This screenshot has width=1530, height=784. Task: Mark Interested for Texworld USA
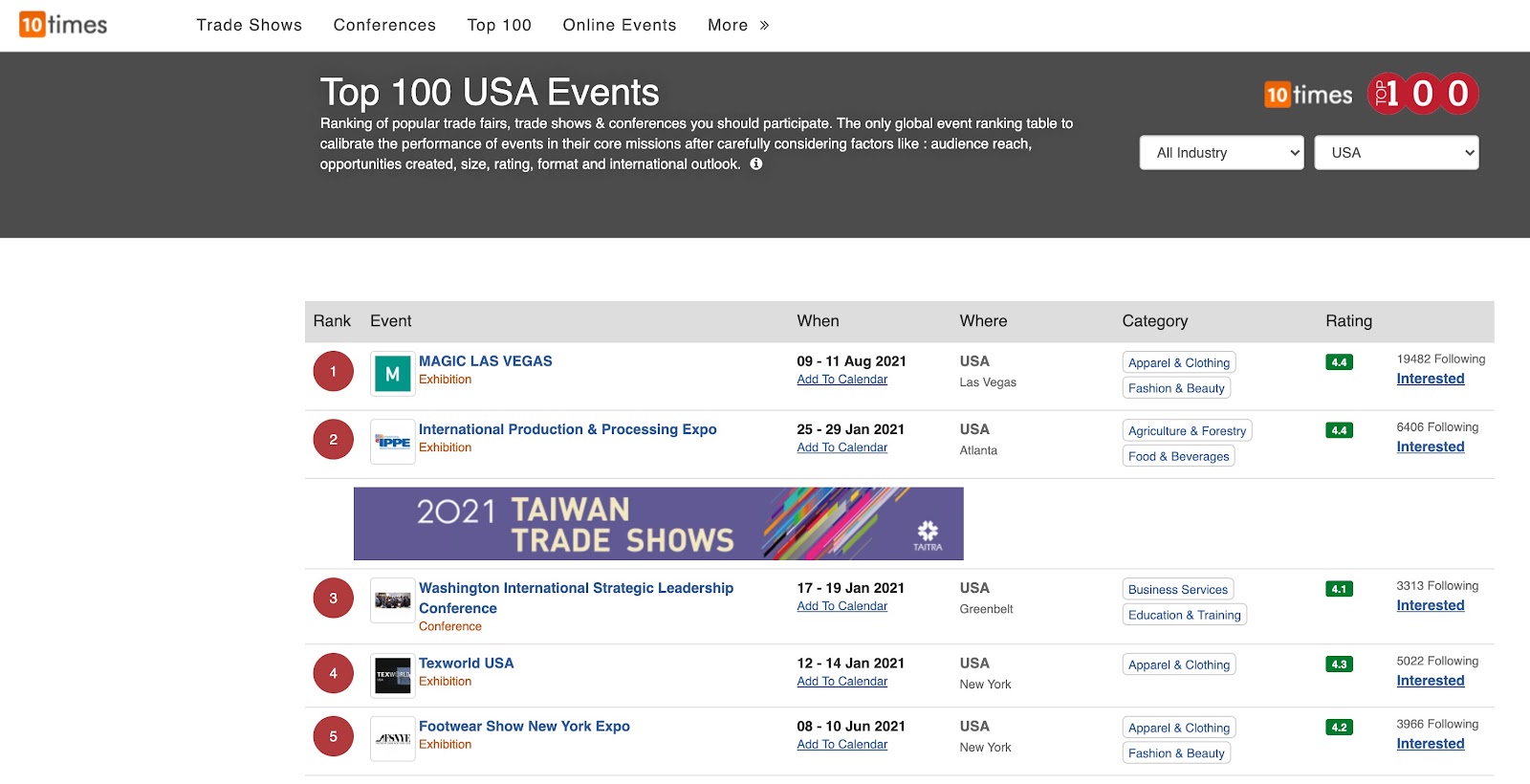click(x=1430, y=681)
